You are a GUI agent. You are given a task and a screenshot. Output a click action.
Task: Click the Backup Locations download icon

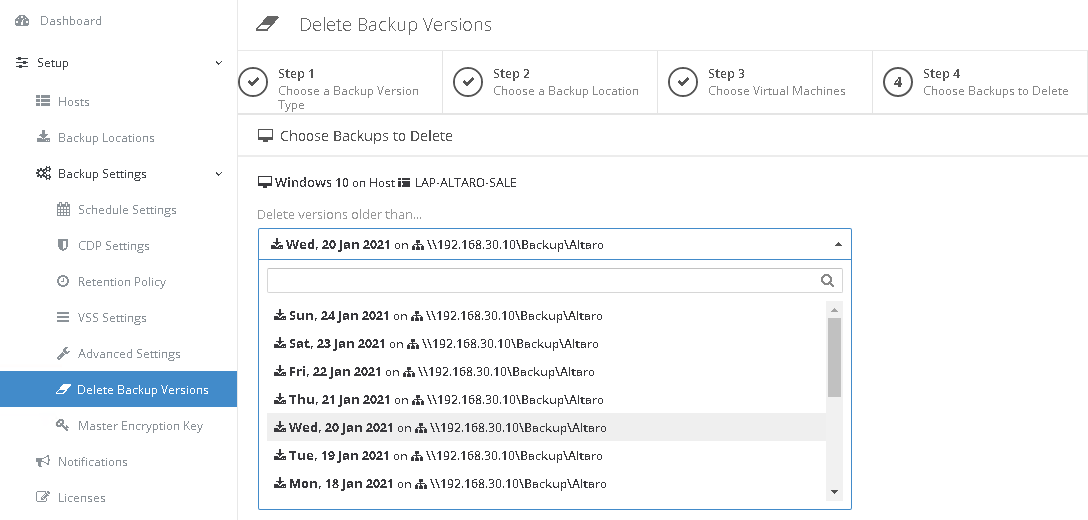(43, 138)
